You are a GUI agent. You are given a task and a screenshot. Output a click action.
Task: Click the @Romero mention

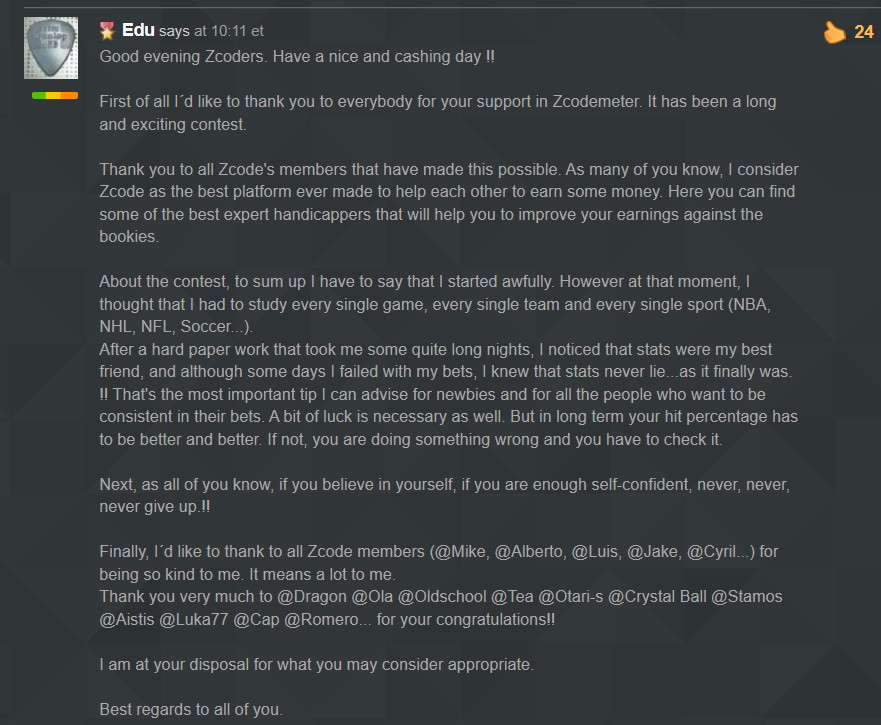tap(321, 619)
